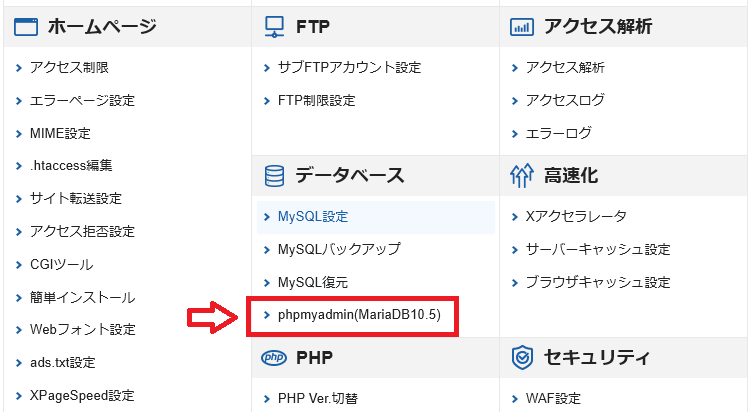The height and width of the screenshot is (412, 748).
Task: Open エラーページ設定
Action: pos(83,101)
